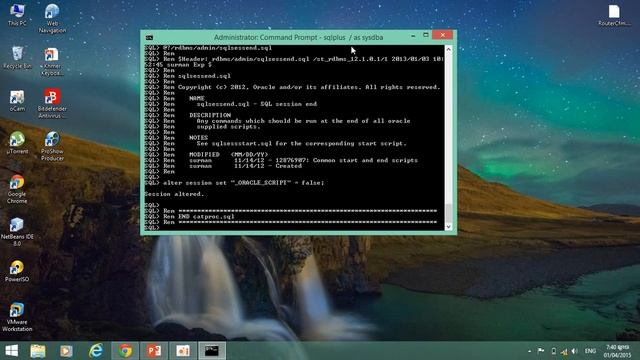Open Web Navigation desktop shortcut
This screenshot has width=640, height=360.
(x=52, y=18)
